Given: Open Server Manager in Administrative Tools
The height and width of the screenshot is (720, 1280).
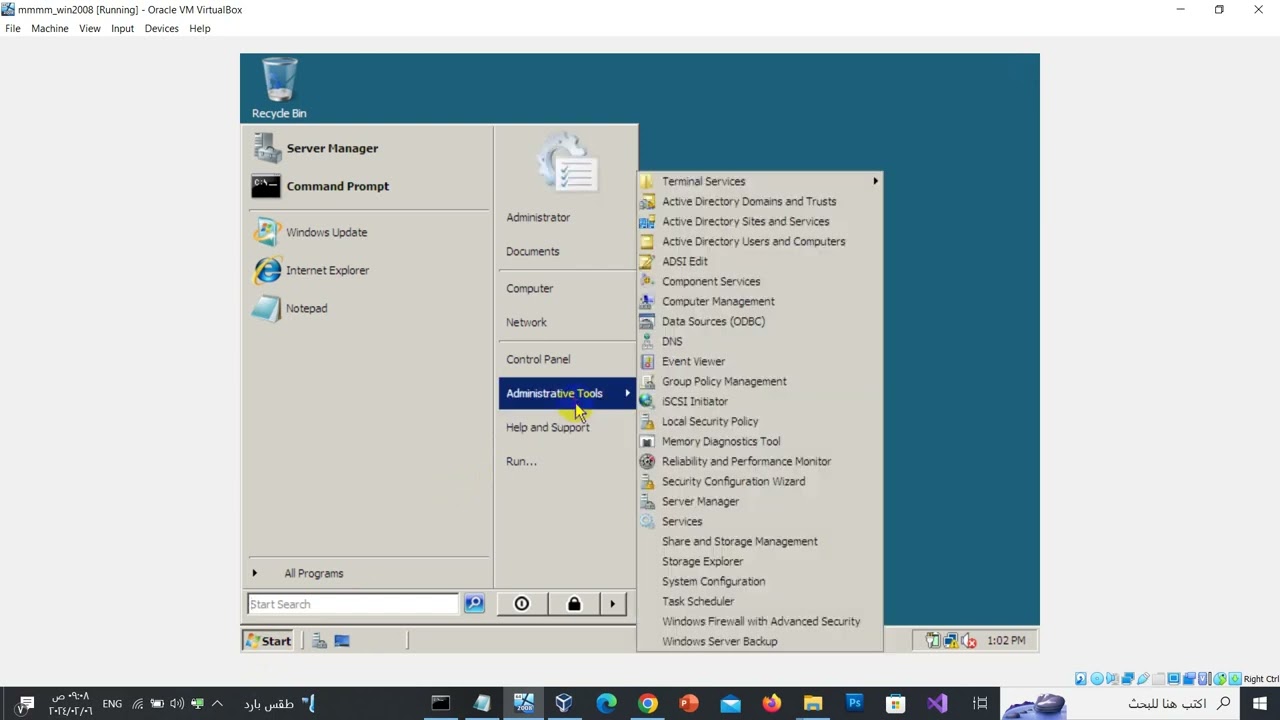Looking at the screenshot, I should pyautogui.click(x=760, y=501).
